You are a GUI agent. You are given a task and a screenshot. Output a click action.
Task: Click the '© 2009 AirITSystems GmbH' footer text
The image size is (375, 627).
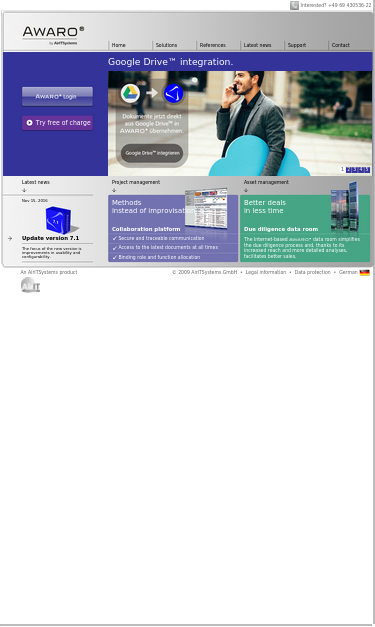point(205,272)
